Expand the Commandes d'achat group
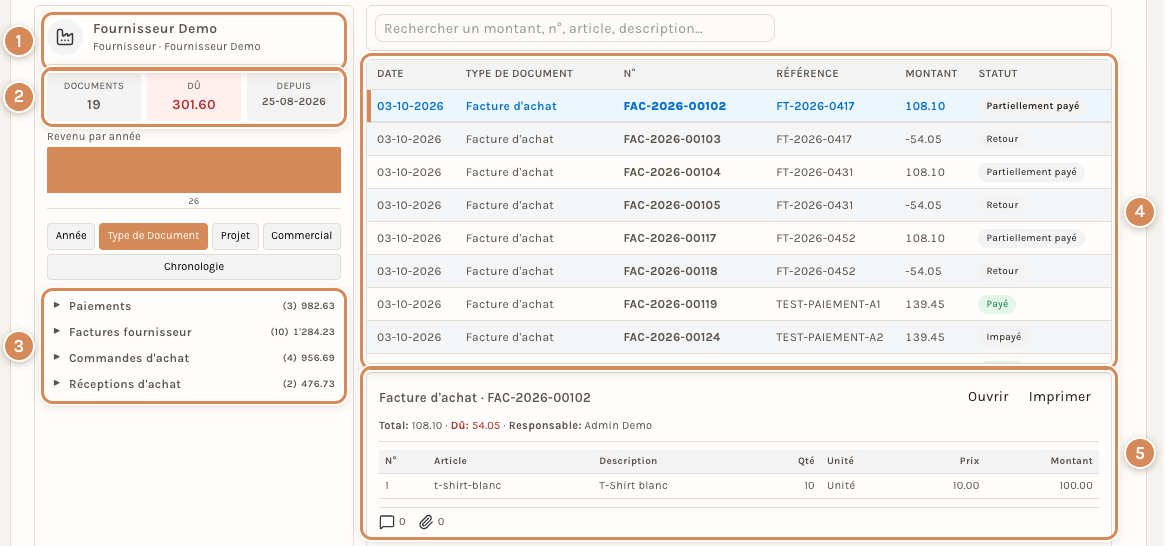The image size is (1166, 546). click(x=194, y=358)
